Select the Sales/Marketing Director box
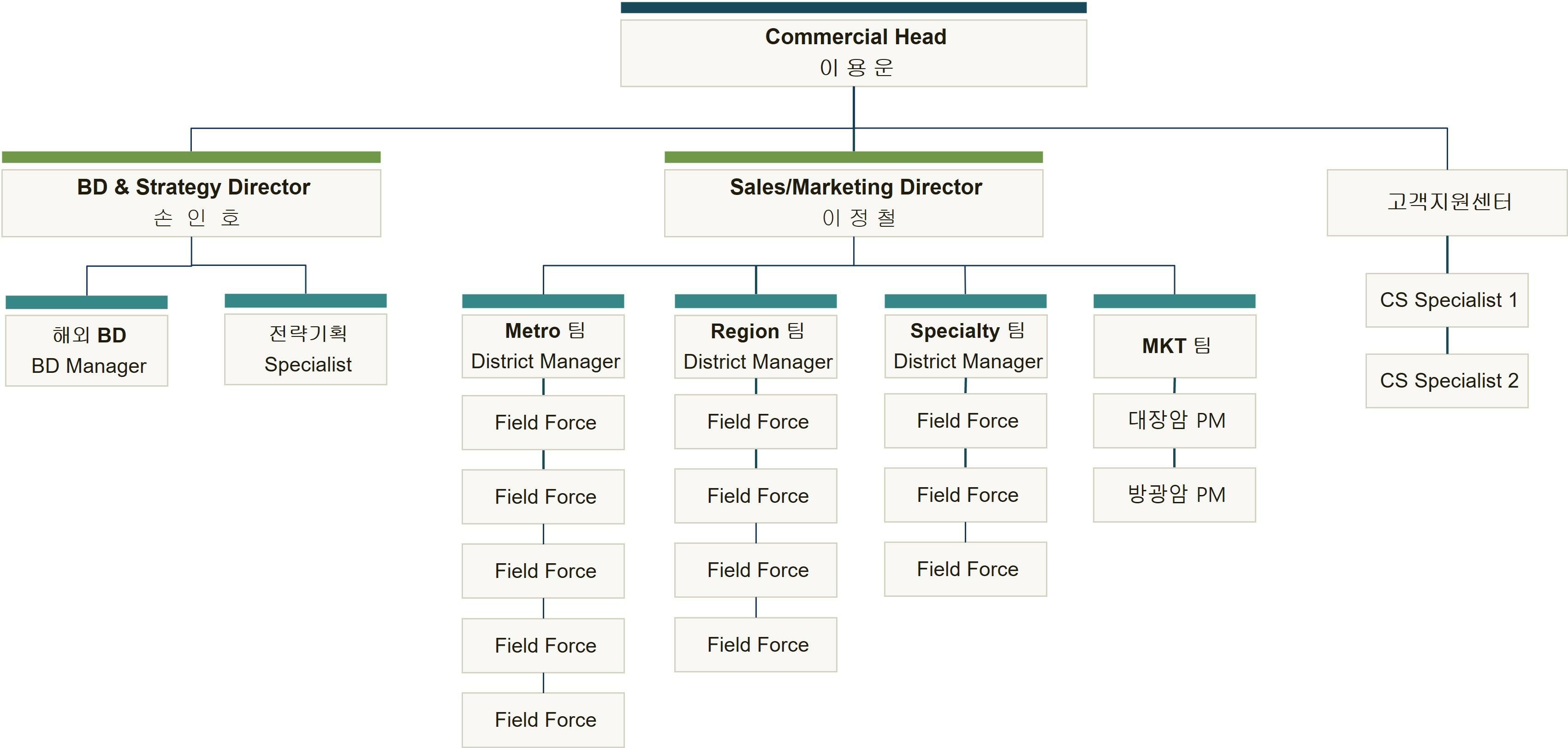The image size is (1568, 748). [x=853, y=202]
